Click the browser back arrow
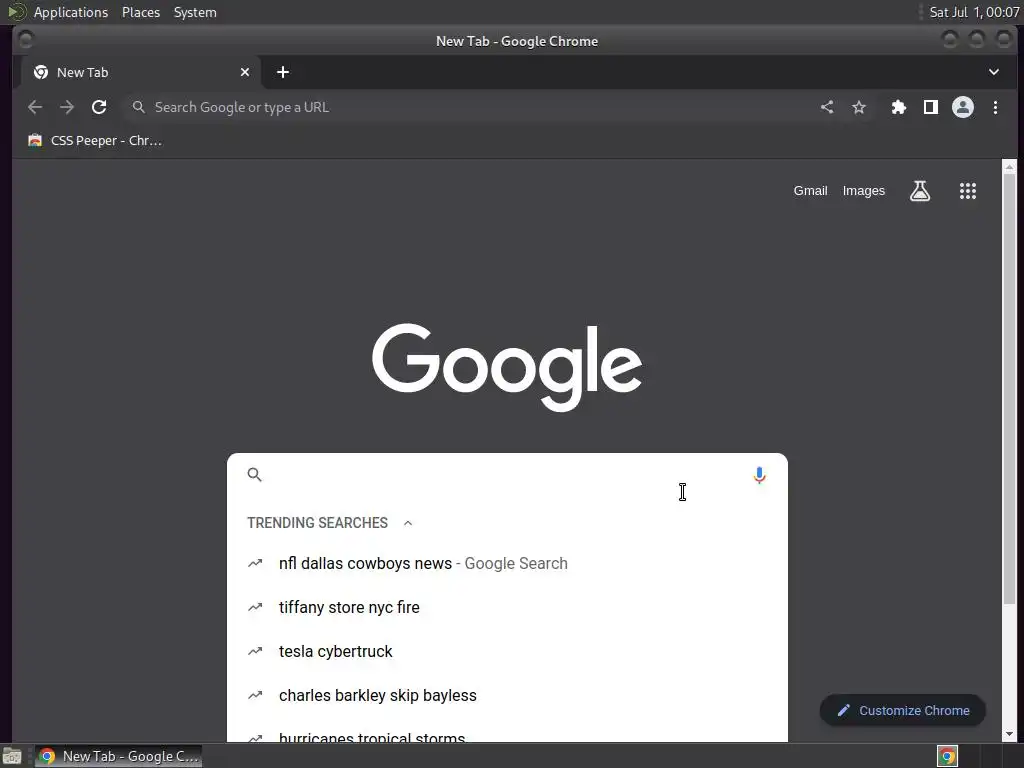 35,107
